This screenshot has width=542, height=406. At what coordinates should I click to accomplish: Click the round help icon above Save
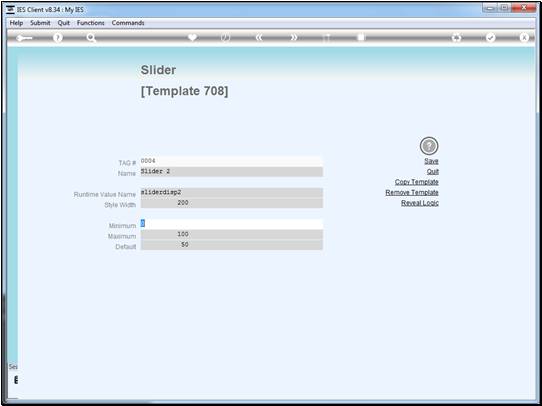(429, 146)
